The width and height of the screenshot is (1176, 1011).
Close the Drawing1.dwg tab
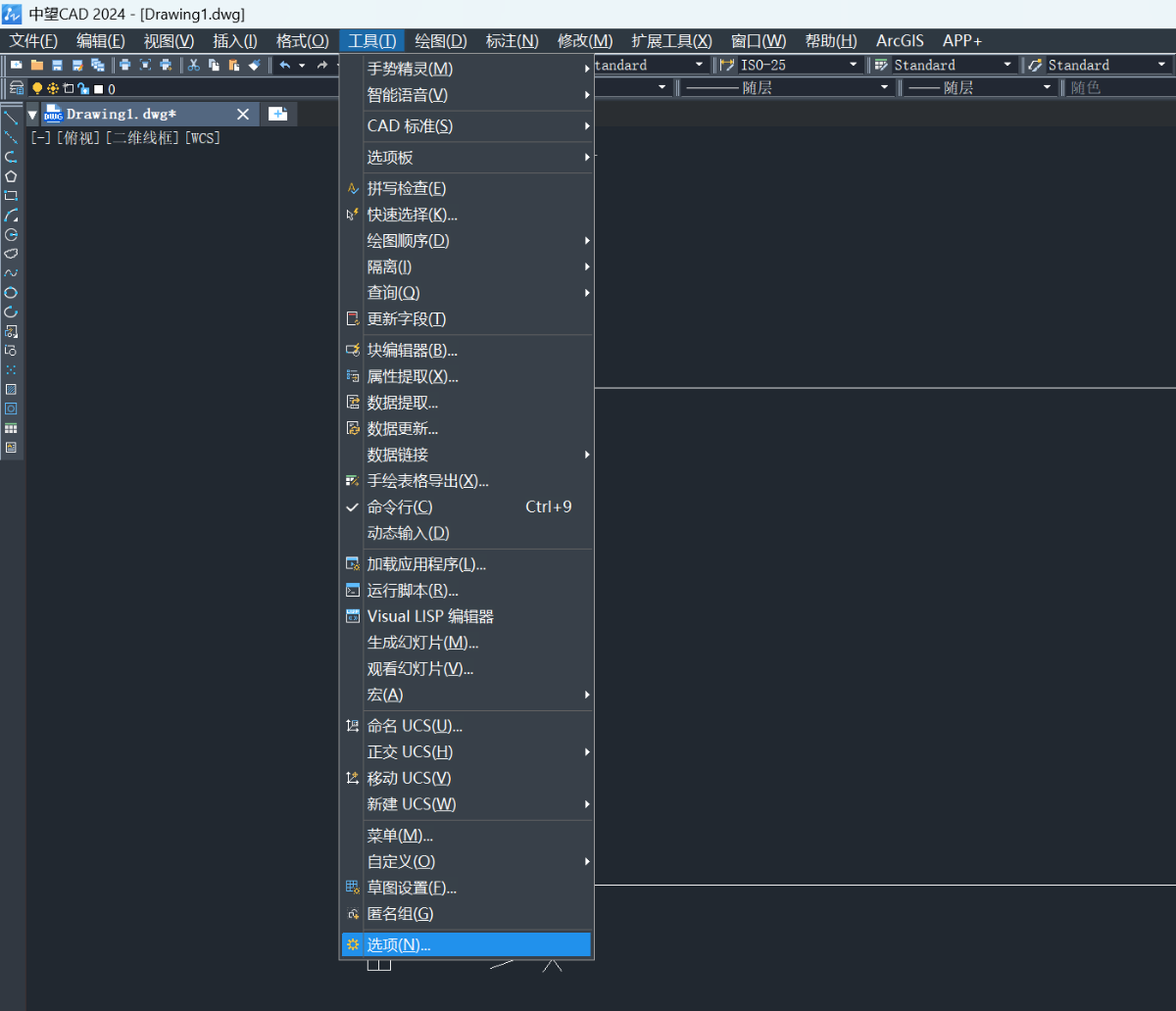click(x=243, y=115)
